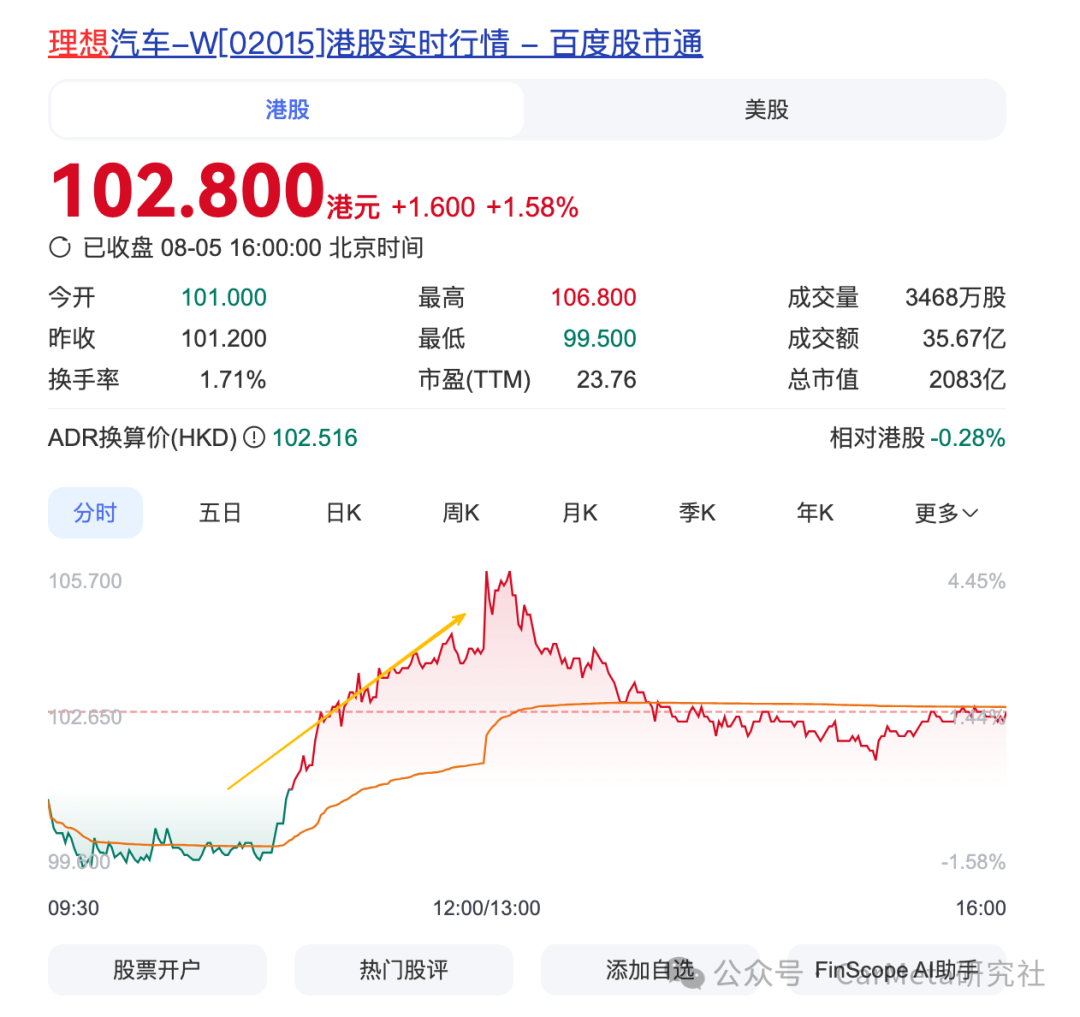Select the 年K chart tab
The width and height of the screenshot is (1080, 1017).
[815, 513]
